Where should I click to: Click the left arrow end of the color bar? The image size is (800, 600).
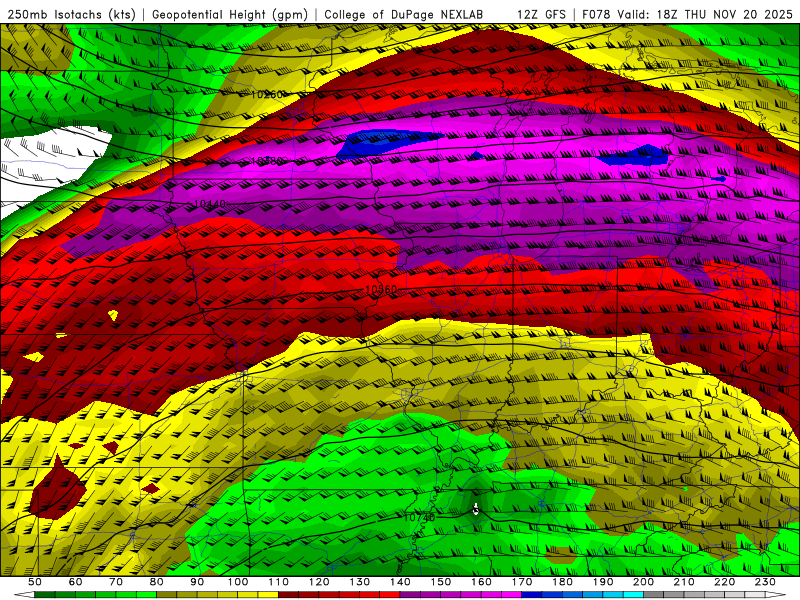tap(24, 594)
